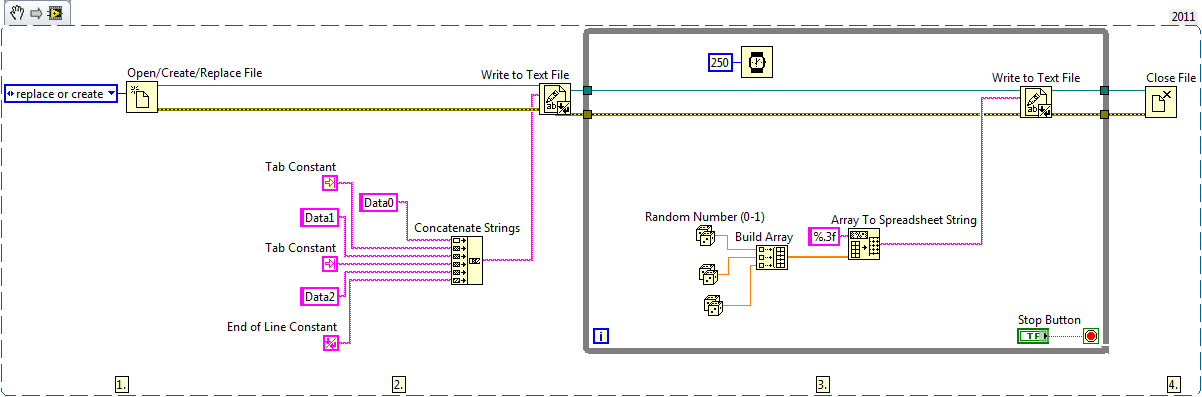
Task: Click the Close File node icon
Action: pos(1160,101)
